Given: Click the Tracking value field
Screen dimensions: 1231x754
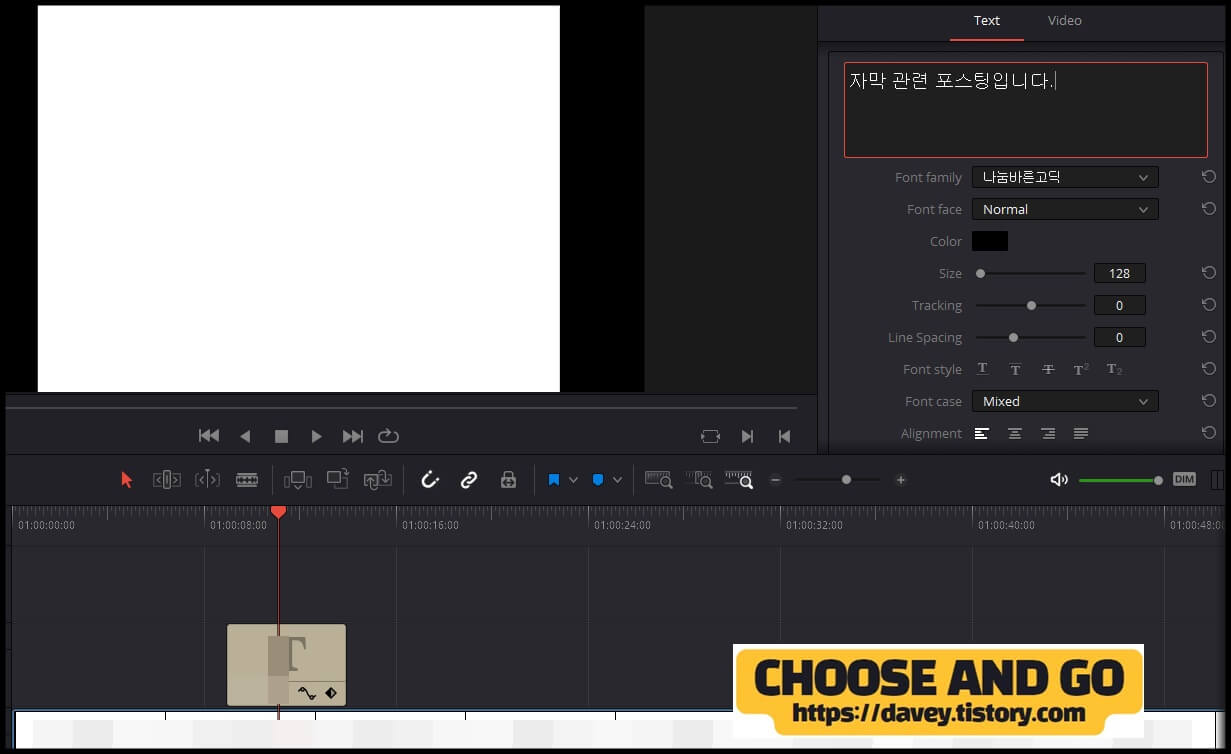Looking at the screenshot, I should point(1120,305).
